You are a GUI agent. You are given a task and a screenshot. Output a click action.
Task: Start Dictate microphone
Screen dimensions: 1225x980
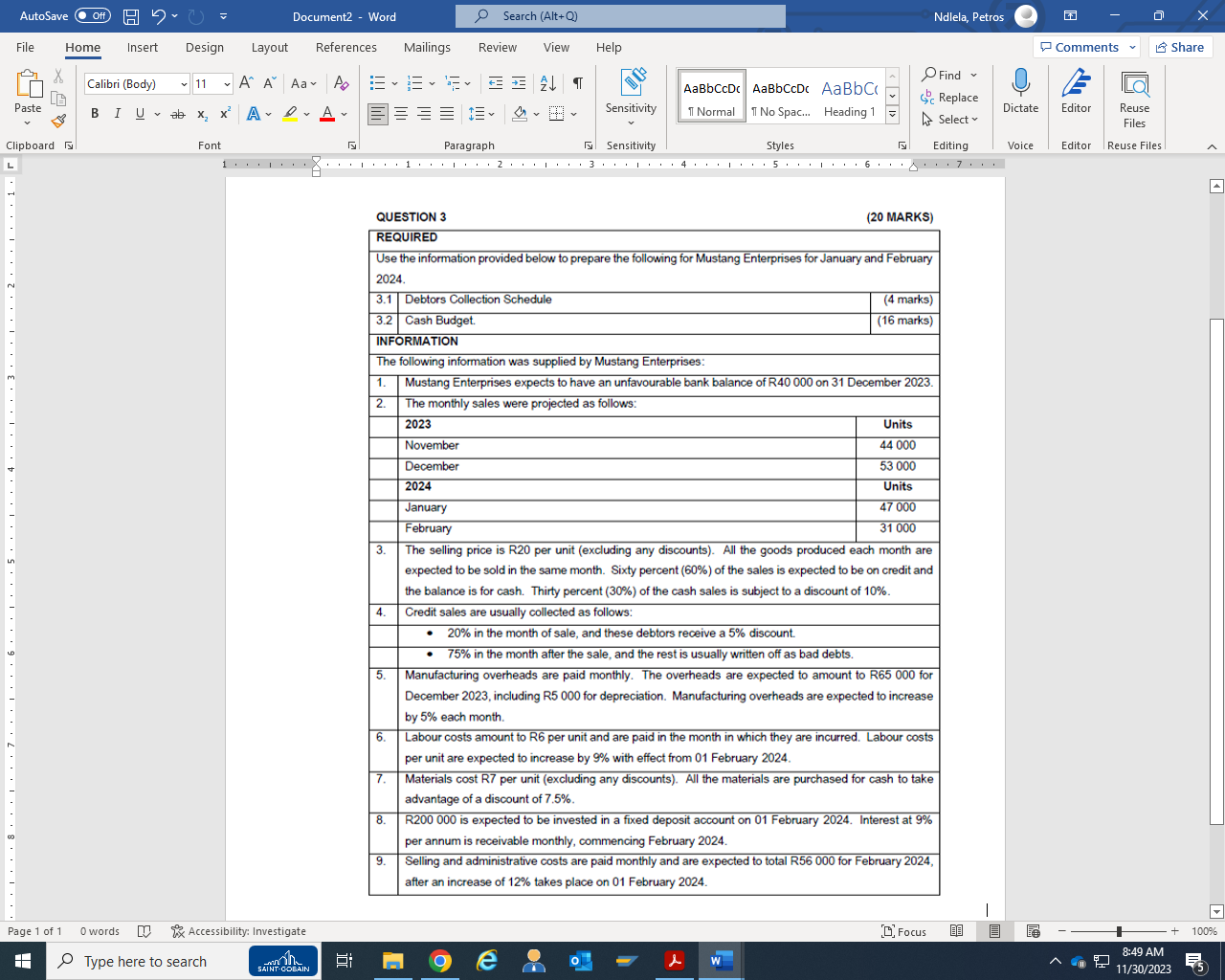click(x=1020, y=92)
